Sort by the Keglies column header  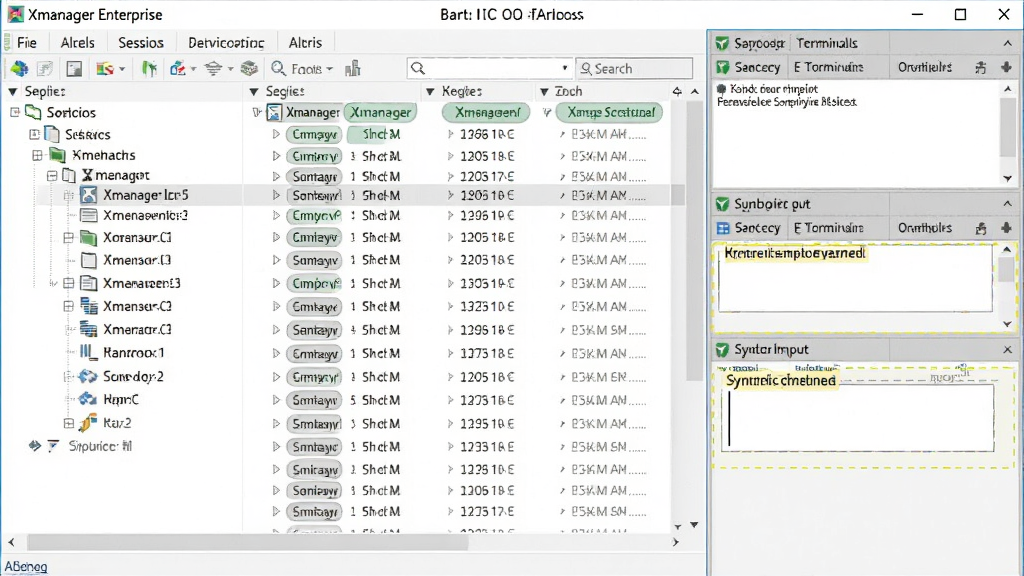tap(462, 91)
